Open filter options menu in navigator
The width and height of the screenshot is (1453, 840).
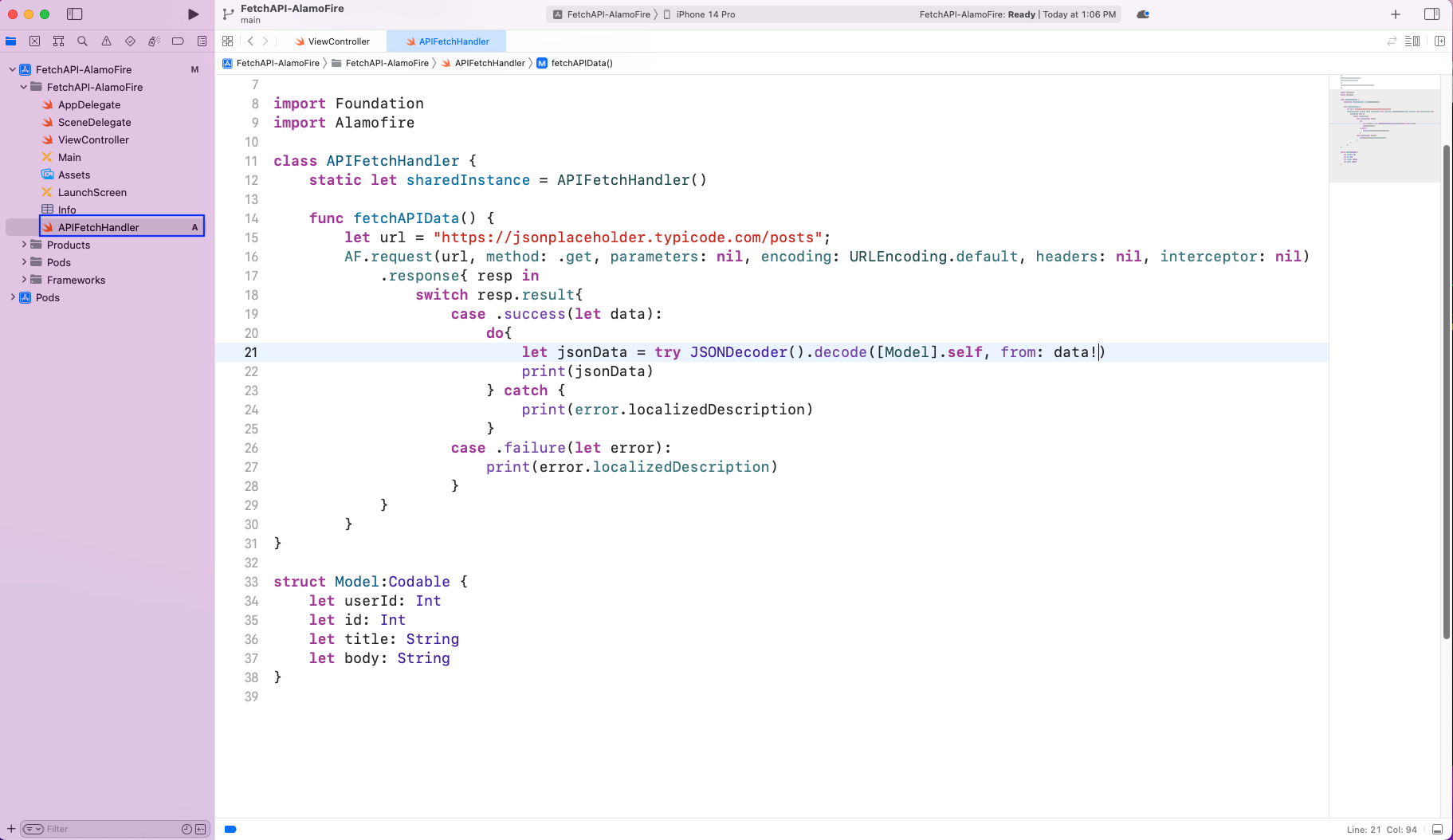33,829
